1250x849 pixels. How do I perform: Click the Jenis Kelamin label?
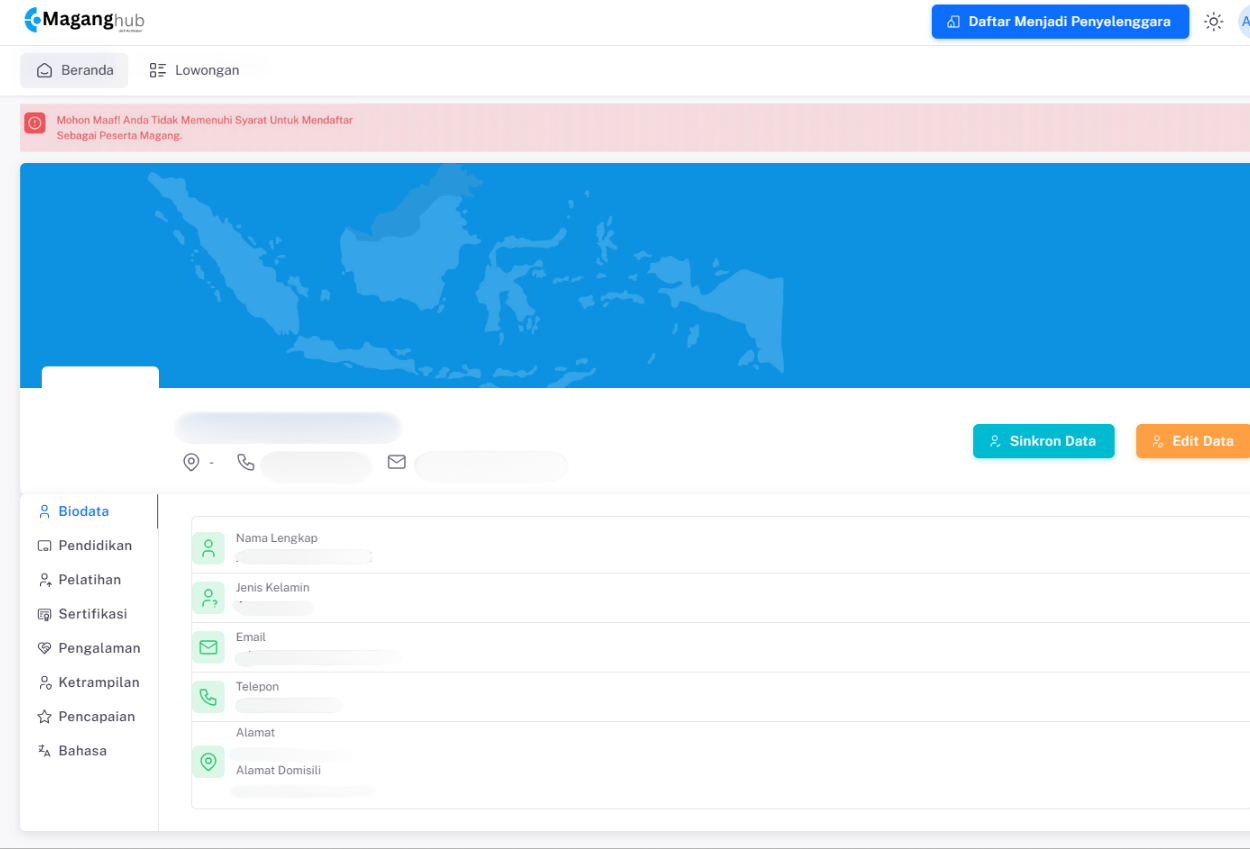point(273,587)
